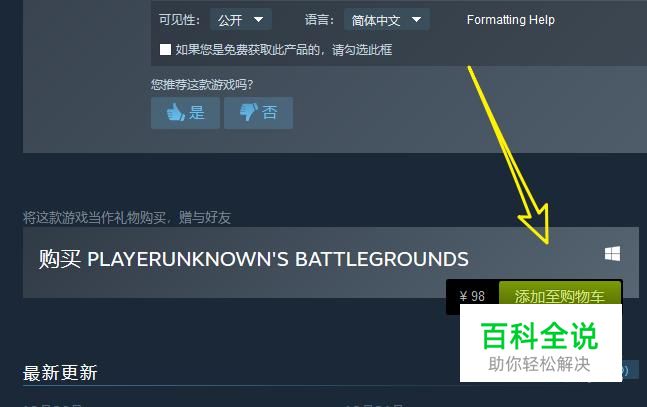Click the Windows platform logo icon
The width and height of the screenshot is (647, 407).
coord(612,254)
